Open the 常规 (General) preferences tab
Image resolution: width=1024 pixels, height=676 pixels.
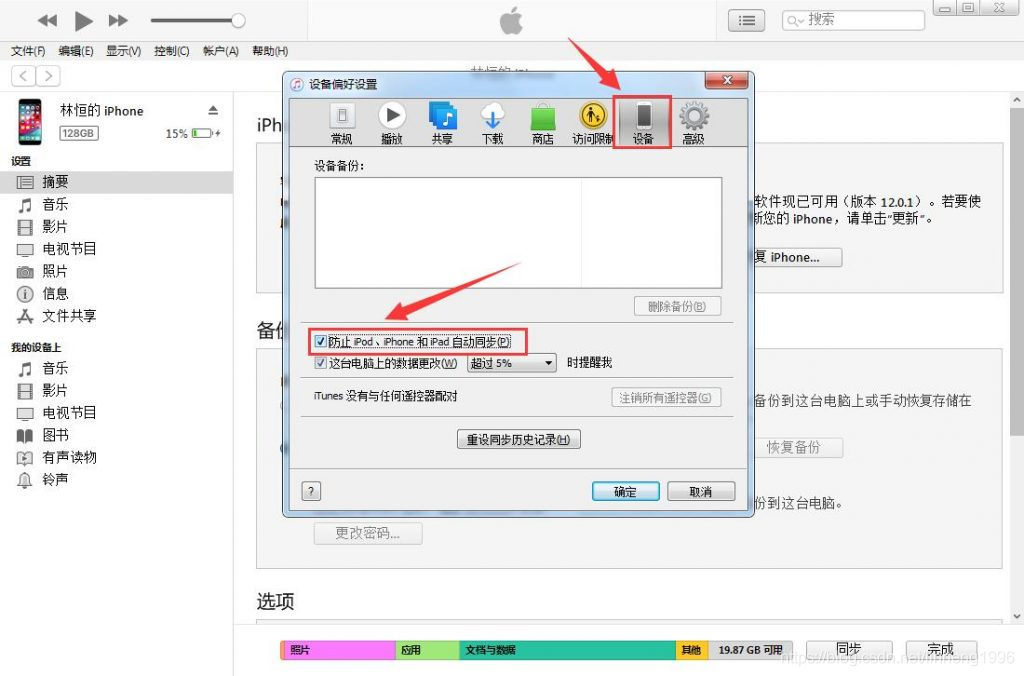click(x=342, y=123)
